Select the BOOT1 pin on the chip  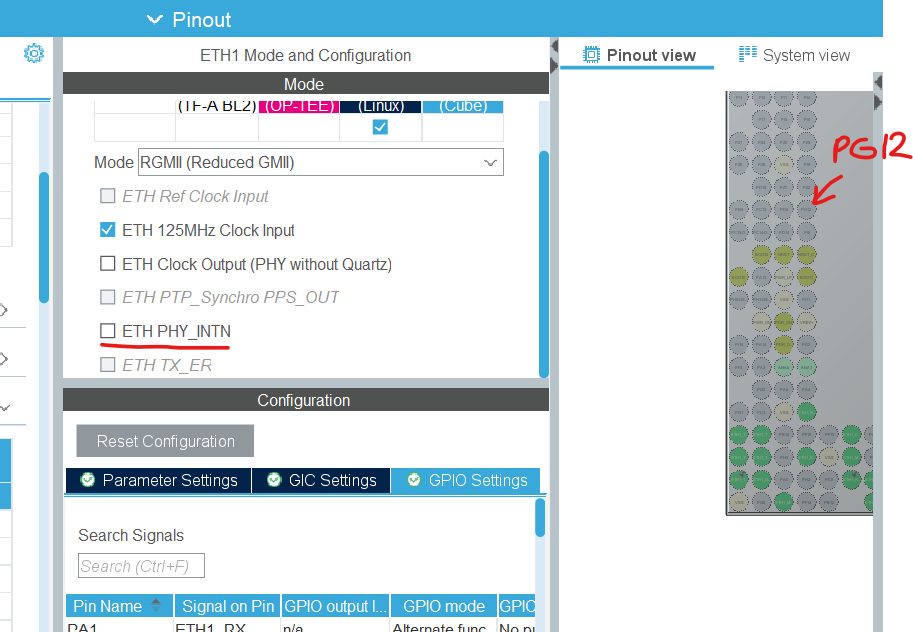tap(806, 277)
